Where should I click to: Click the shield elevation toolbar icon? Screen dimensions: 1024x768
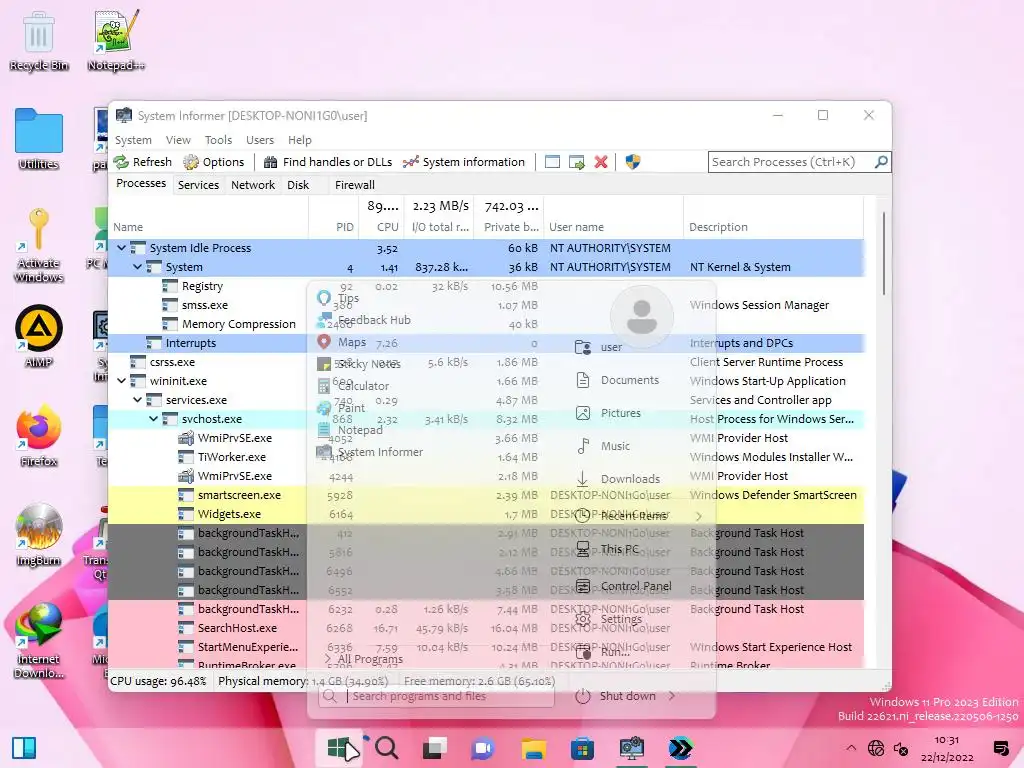pyautogui.click(x=633, y=162)
